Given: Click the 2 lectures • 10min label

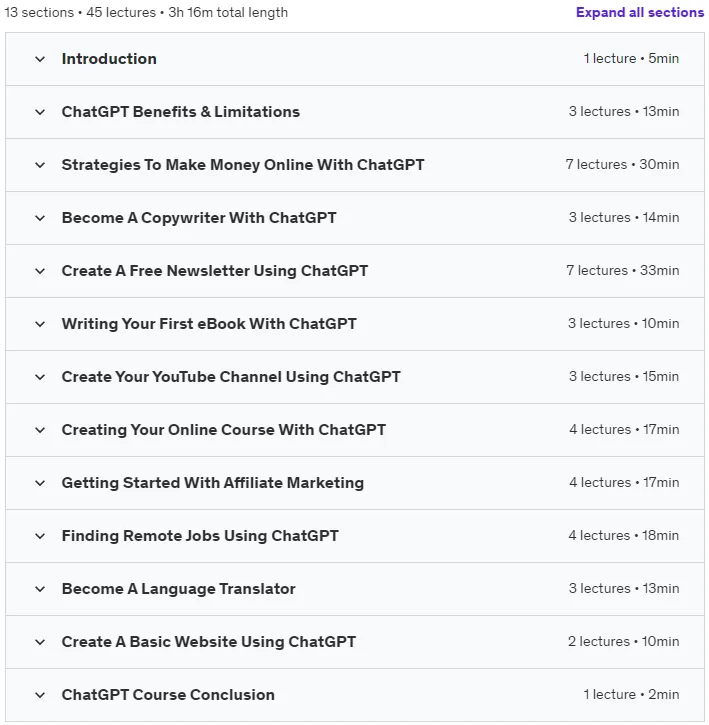Looking at the screenshot, I should pos(623,642).
